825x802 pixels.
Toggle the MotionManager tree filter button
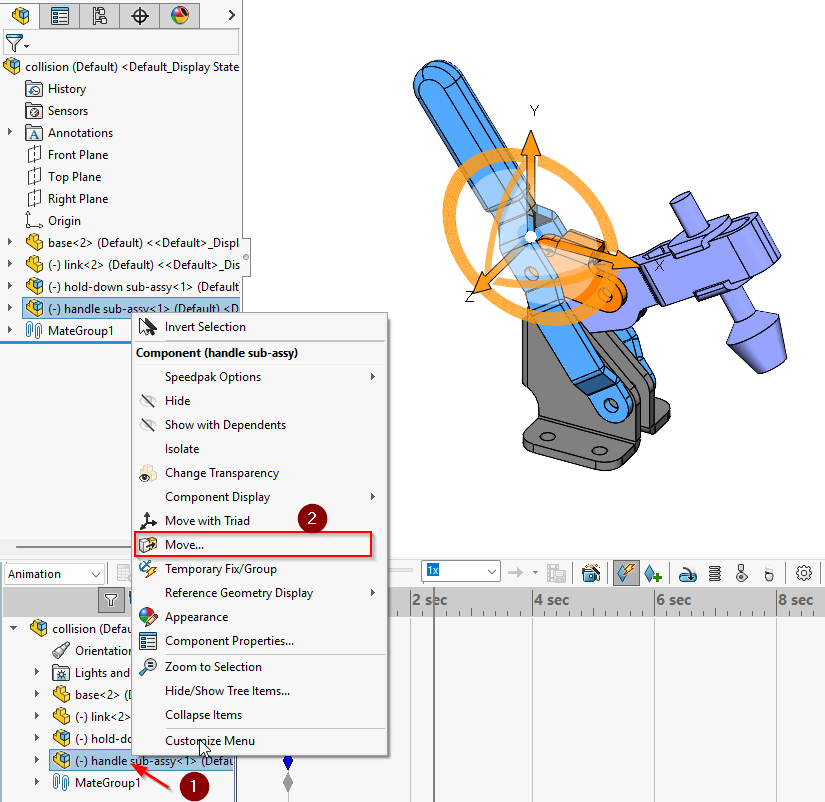[x=110, y=600]
